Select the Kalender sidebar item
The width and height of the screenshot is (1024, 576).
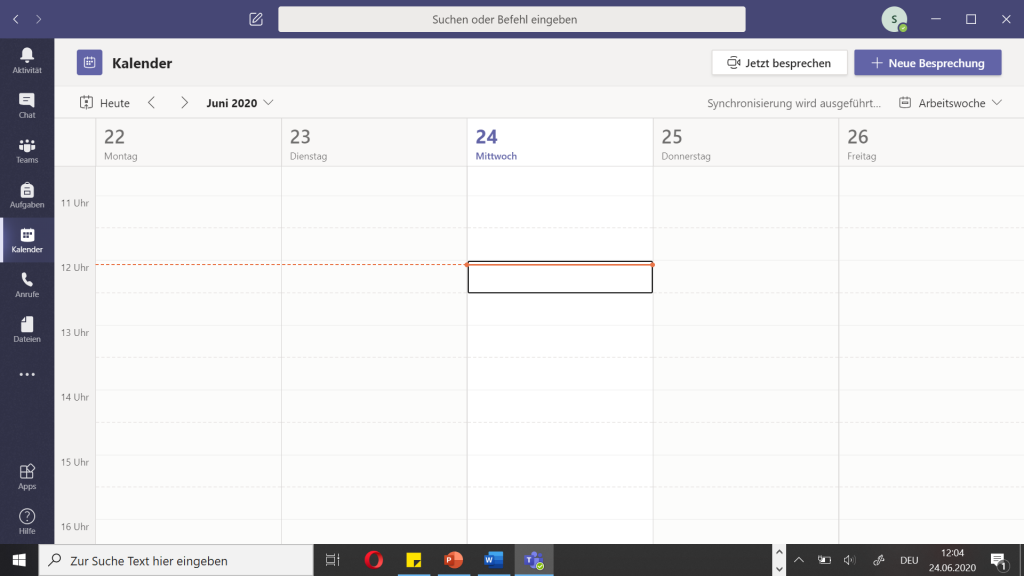tap(27, 240)
